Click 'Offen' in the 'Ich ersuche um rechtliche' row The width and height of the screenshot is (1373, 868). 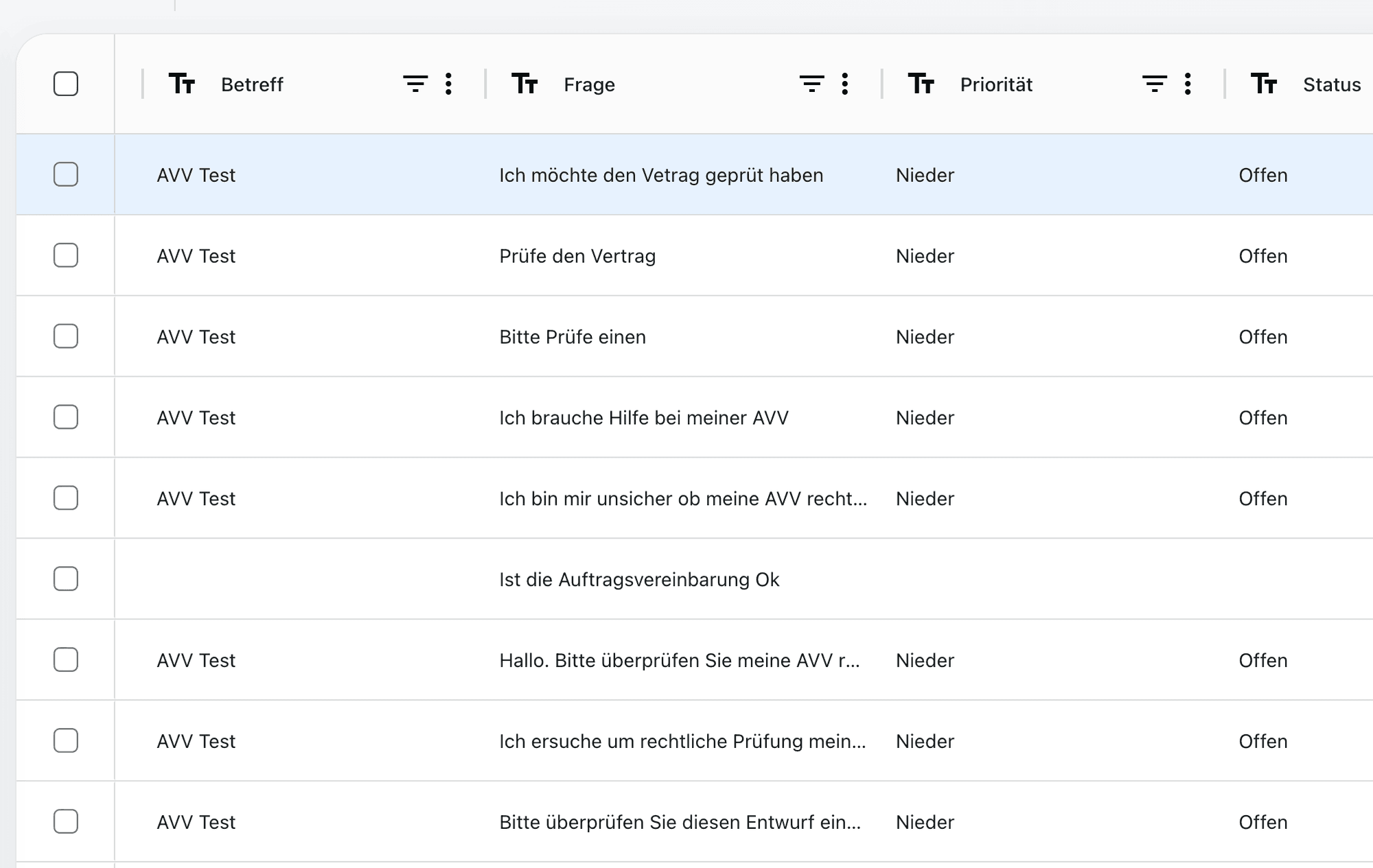pos(1263,741)
